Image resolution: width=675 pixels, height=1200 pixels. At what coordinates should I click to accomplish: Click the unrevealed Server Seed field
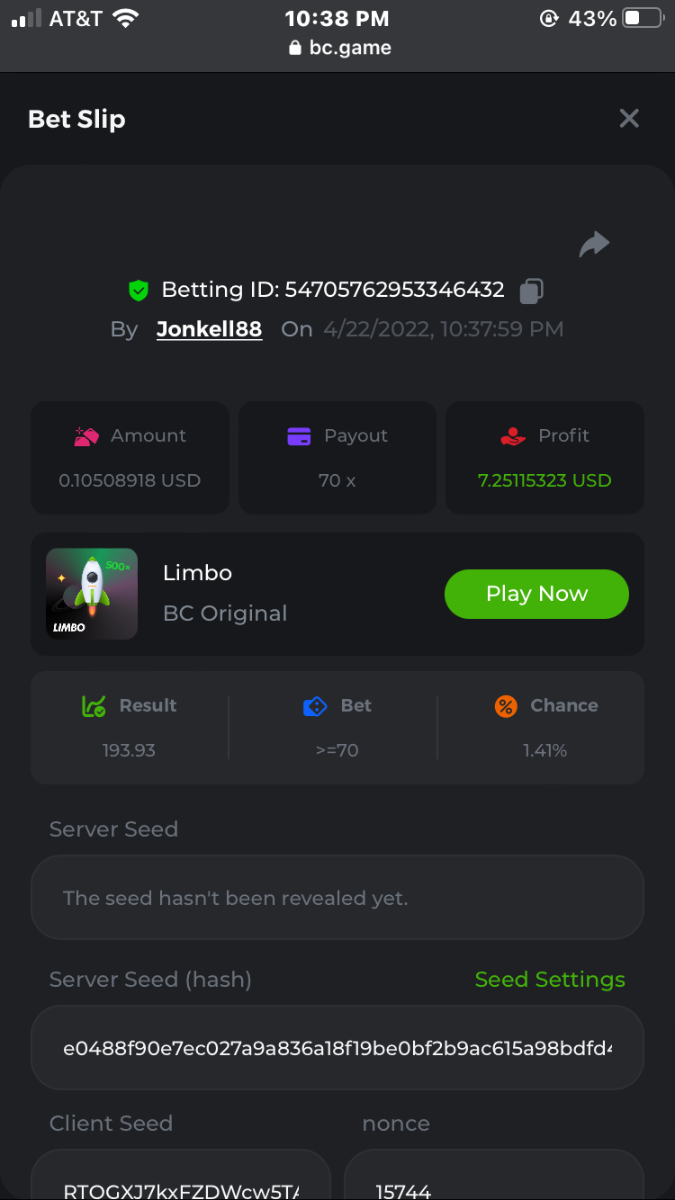click(x=337, y=898)
